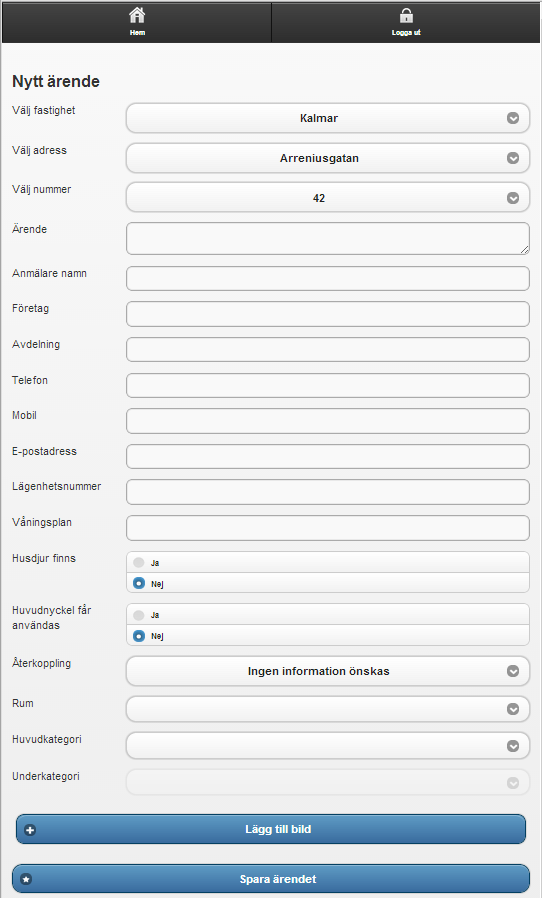This screenshot has width=542, height=898.
Task: Click star icon on Spara ärendet
Action: tap(26, 879)
